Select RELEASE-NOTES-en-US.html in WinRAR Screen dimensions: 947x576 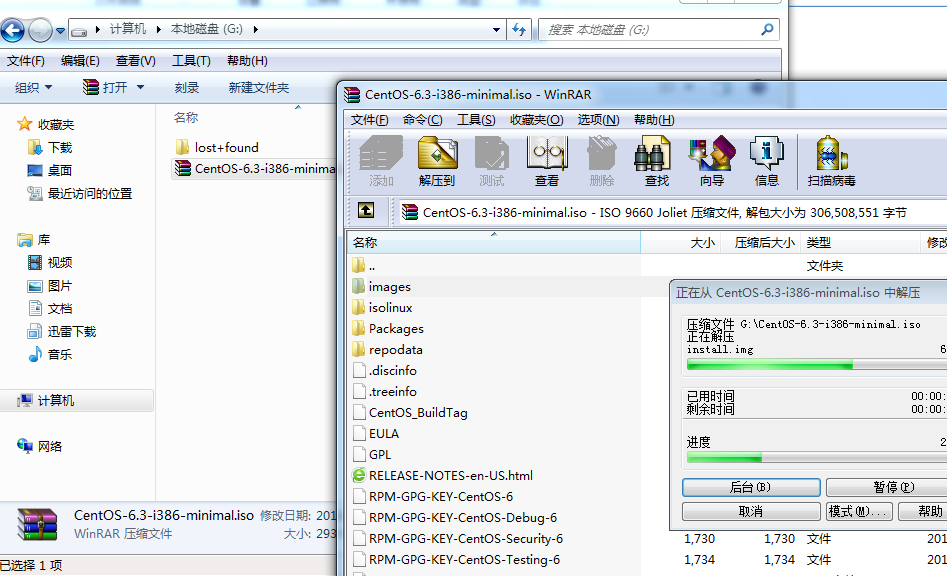click(x=443, y=476)
